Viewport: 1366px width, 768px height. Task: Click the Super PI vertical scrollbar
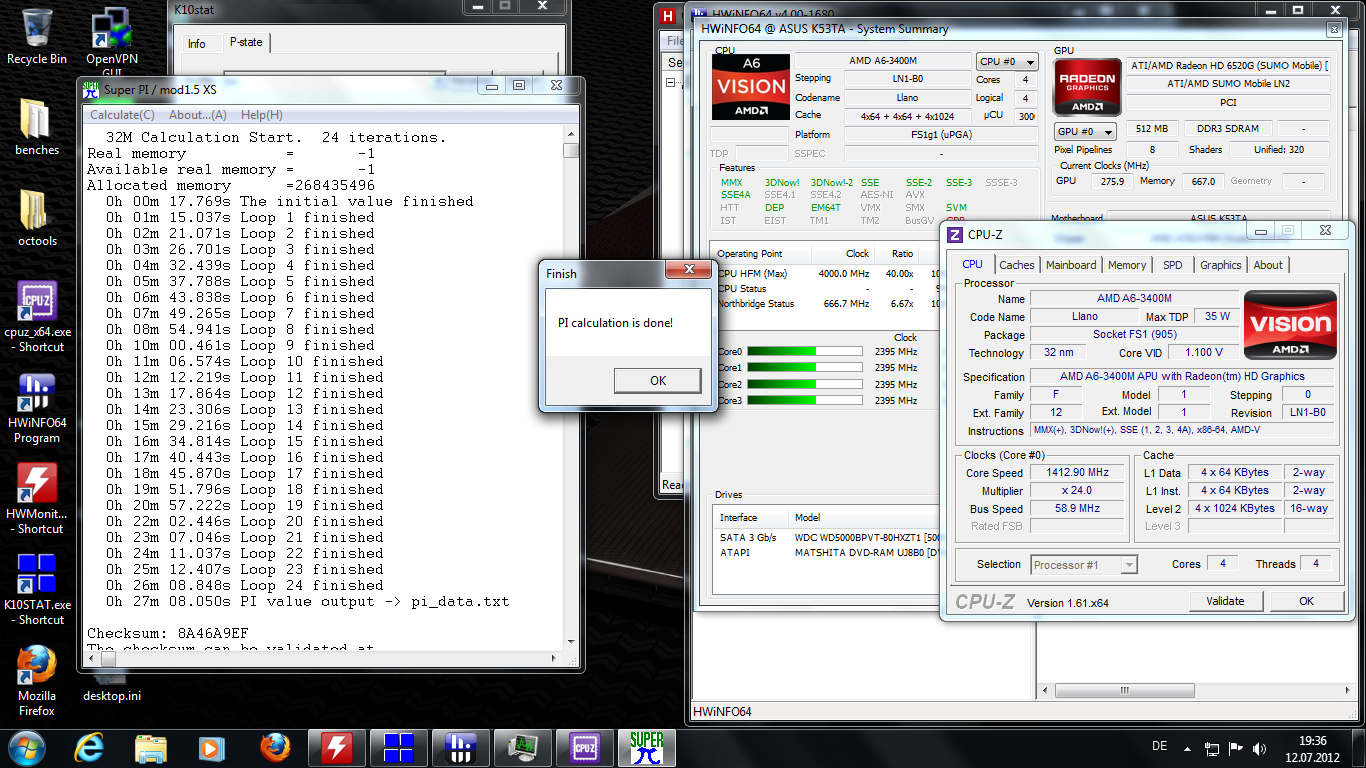570,390
